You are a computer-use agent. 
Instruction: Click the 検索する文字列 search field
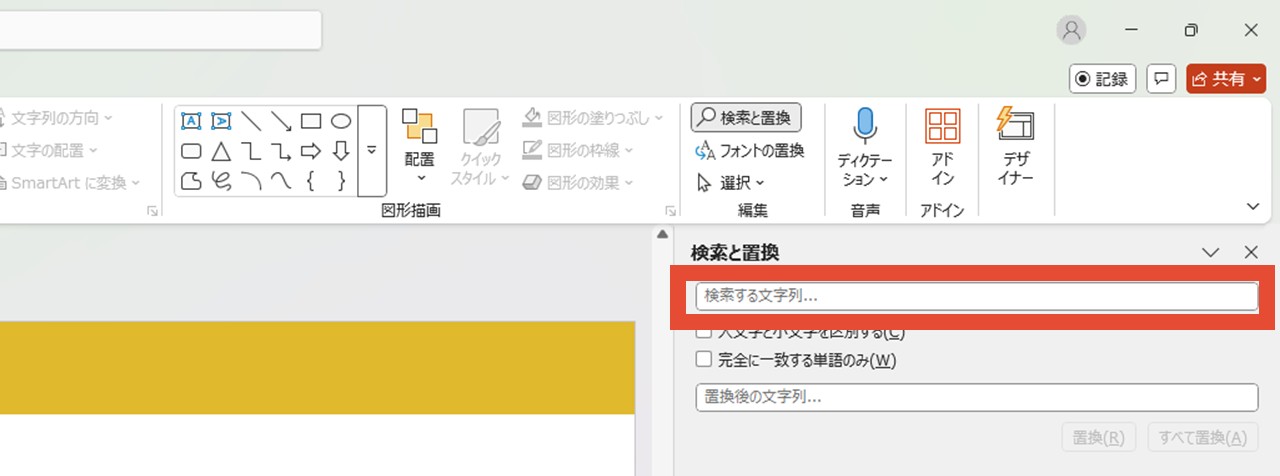click(976, 296)
